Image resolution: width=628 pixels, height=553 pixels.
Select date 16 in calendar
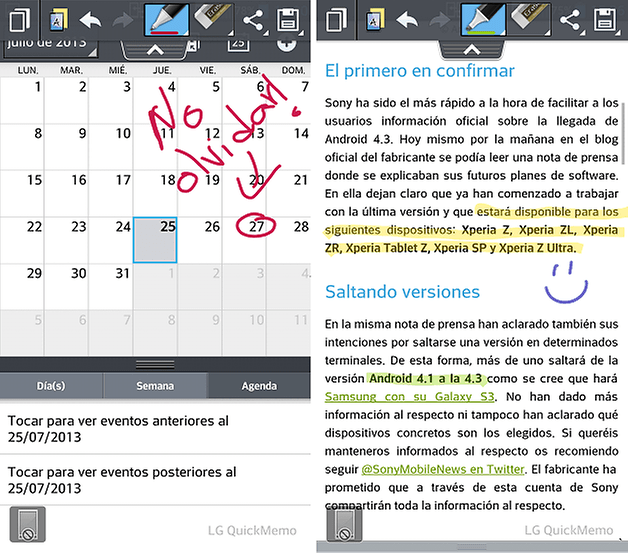[x=66, y=194]
